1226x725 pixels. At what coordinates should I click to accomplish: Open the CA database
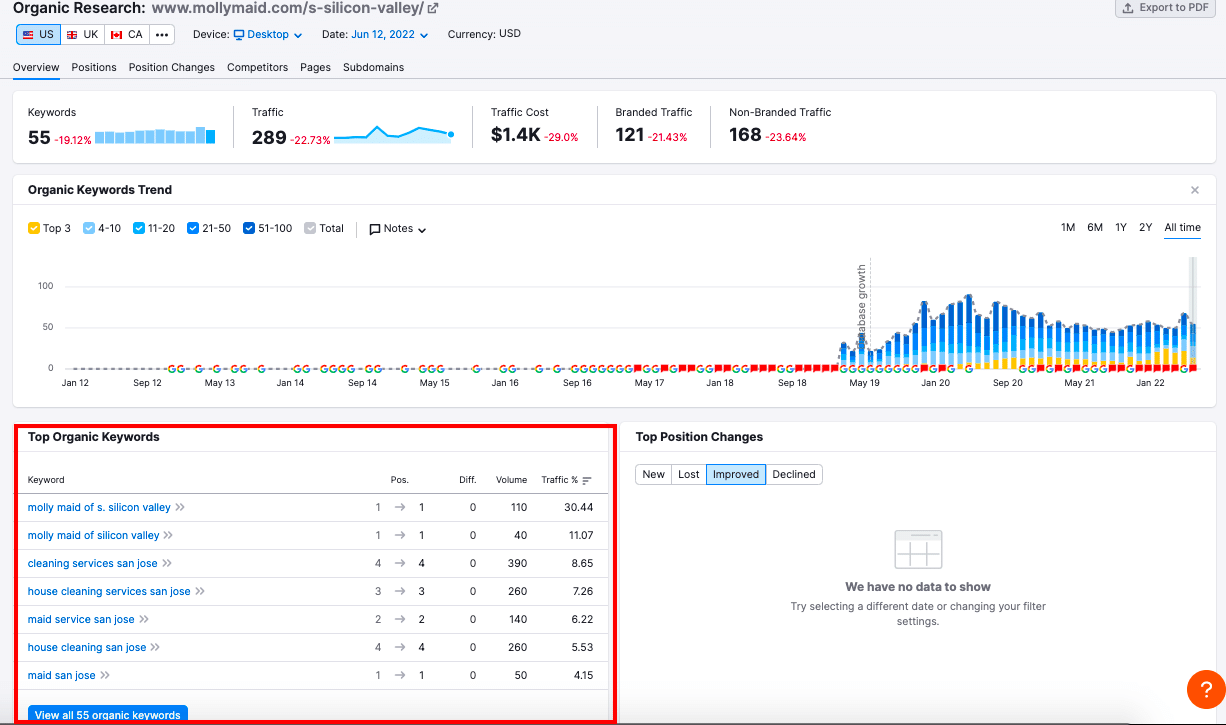(126, 33)
